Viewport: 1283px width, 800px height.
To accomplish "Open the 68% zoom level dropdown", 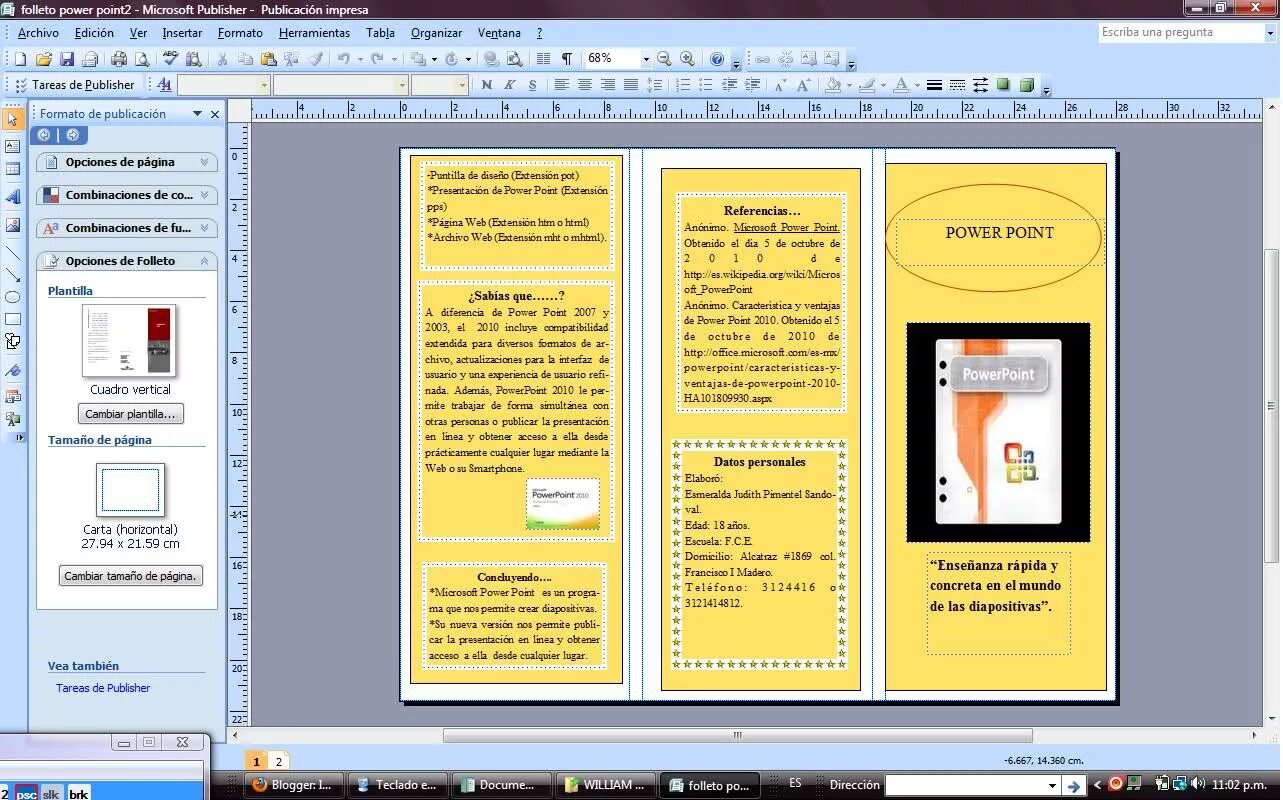I will coord(646,59).
